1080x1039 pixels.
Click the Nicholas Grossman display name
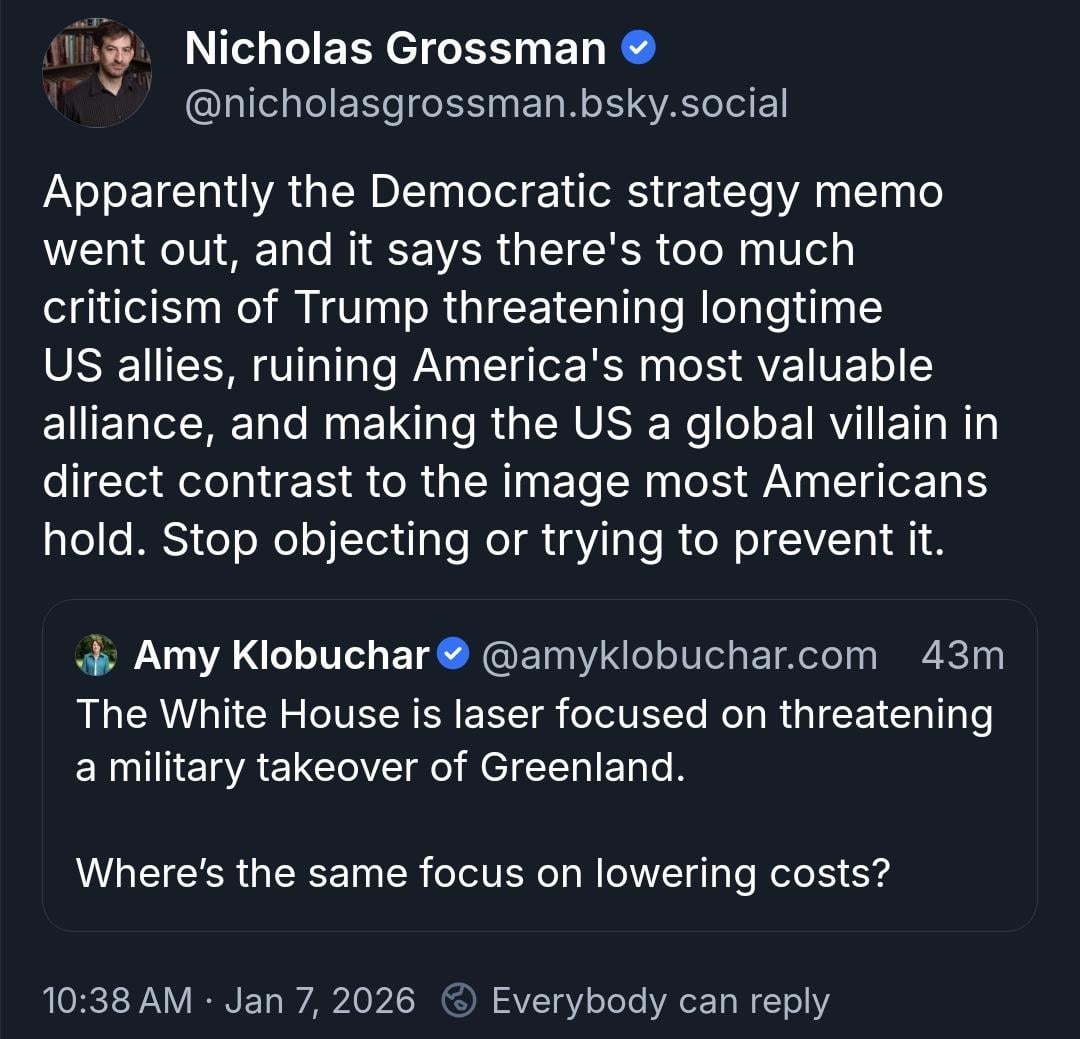[x=395, y=49]
